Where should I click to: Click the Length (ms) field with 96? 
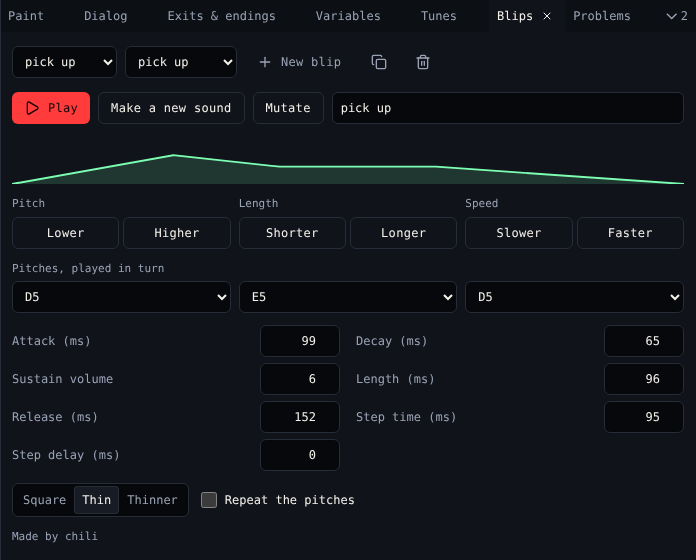(644, 379)
